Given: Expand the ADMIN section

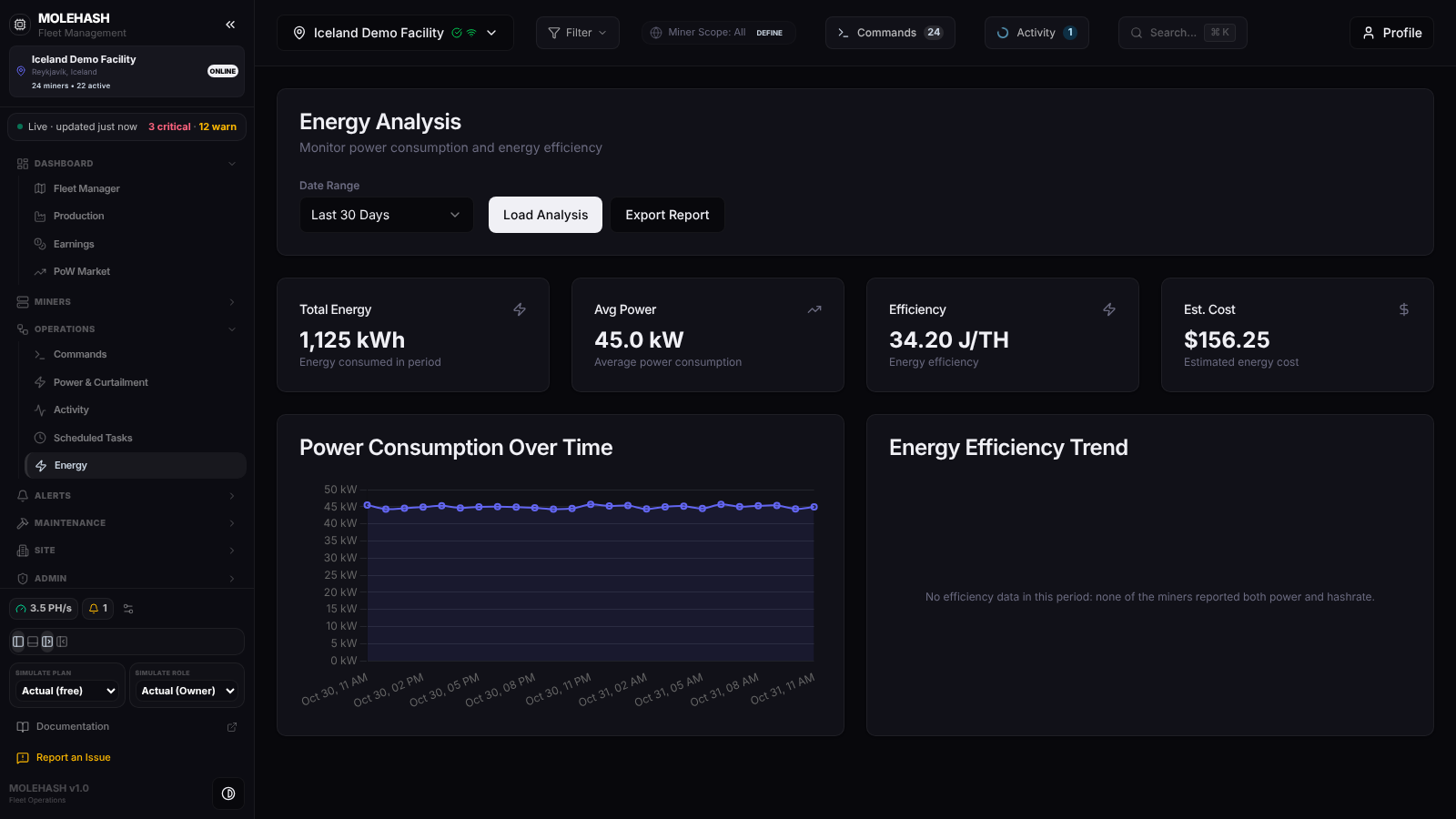Looking at the screenshot, I should [x=127, y=578].
